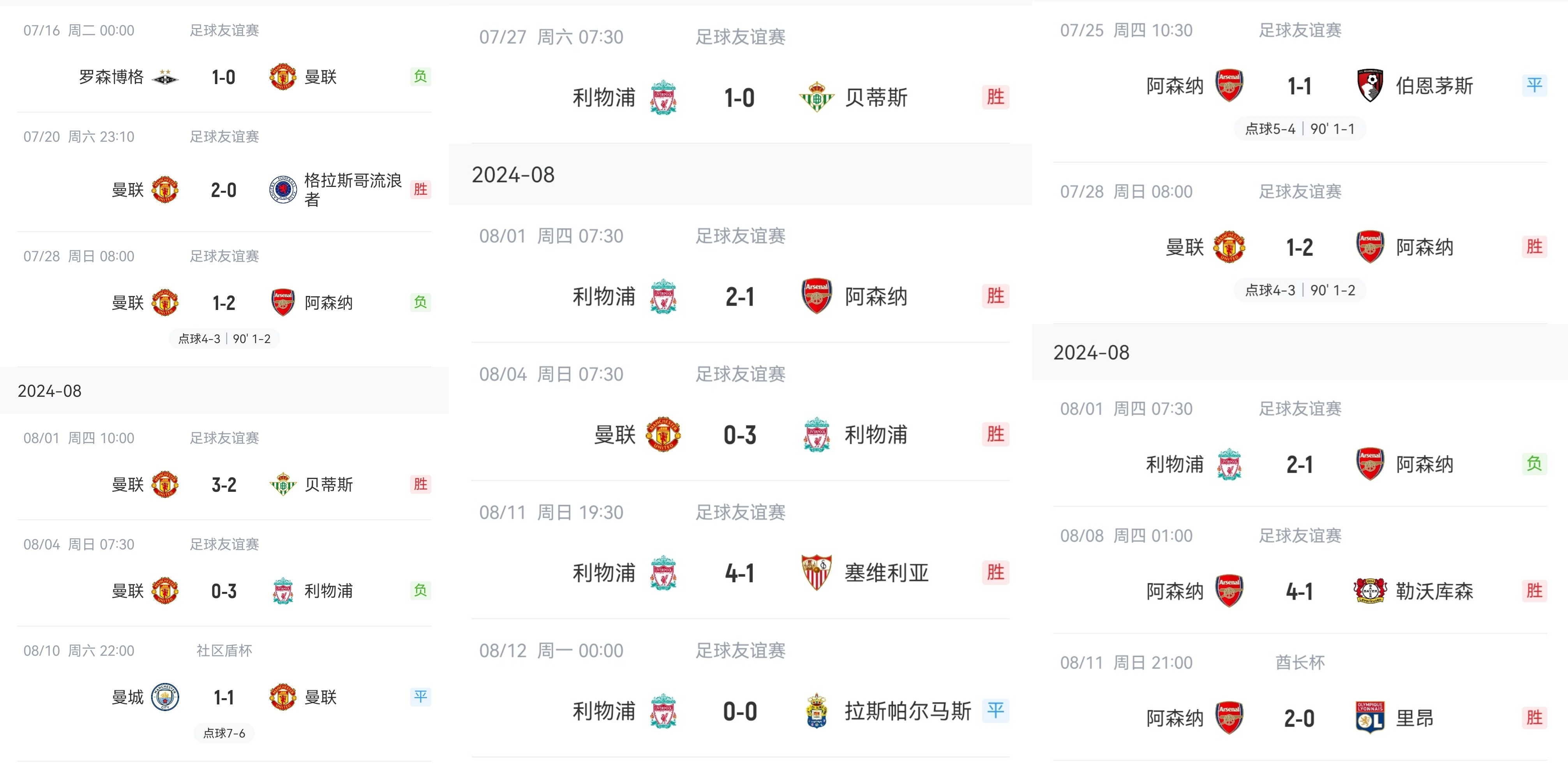Click the Real Betis crest next to 利物浦 1-0
The image size is (1568, 764).
(x=816, y=97)
